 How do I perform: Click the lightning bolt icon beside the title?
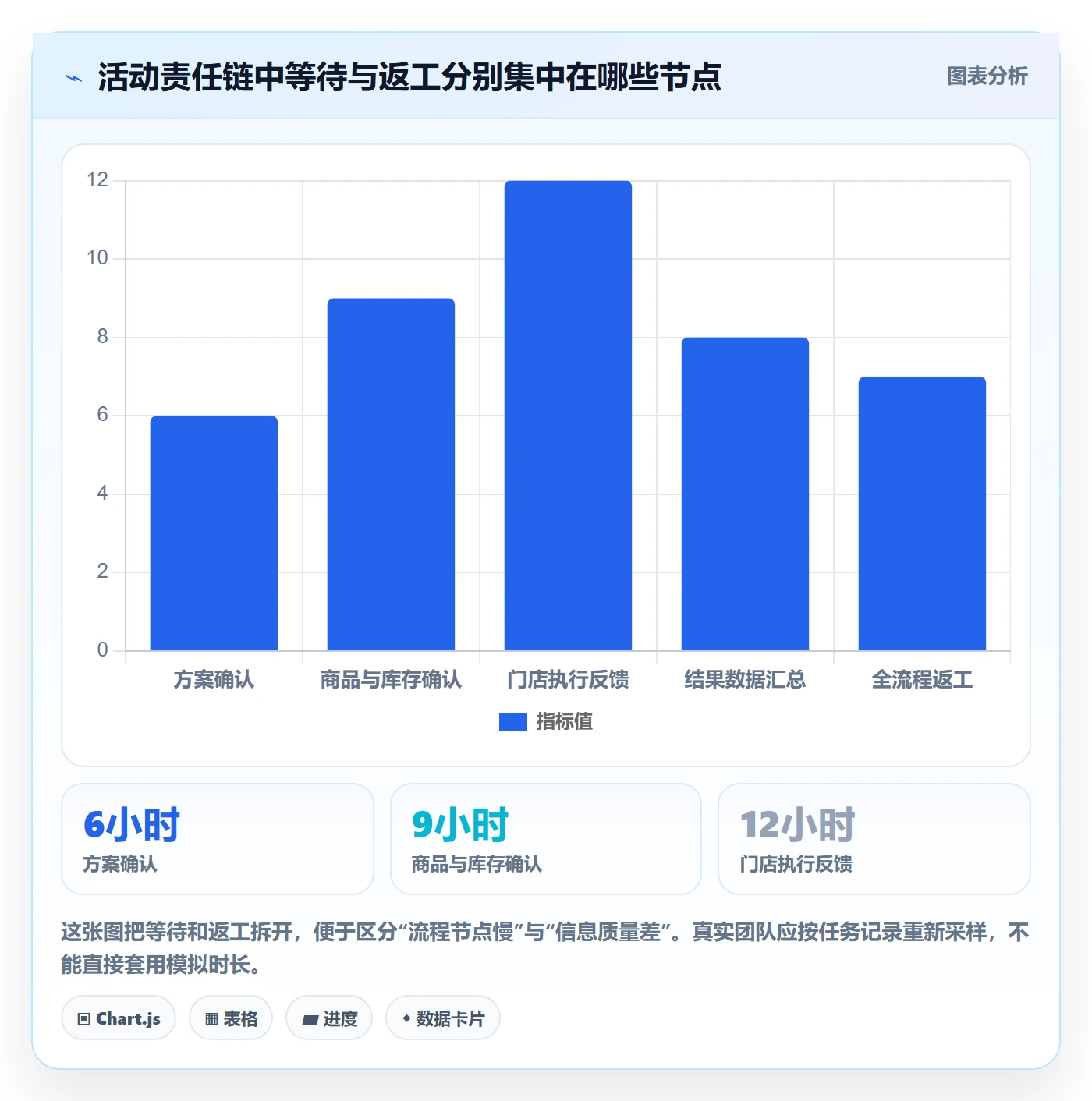[74, 78]
